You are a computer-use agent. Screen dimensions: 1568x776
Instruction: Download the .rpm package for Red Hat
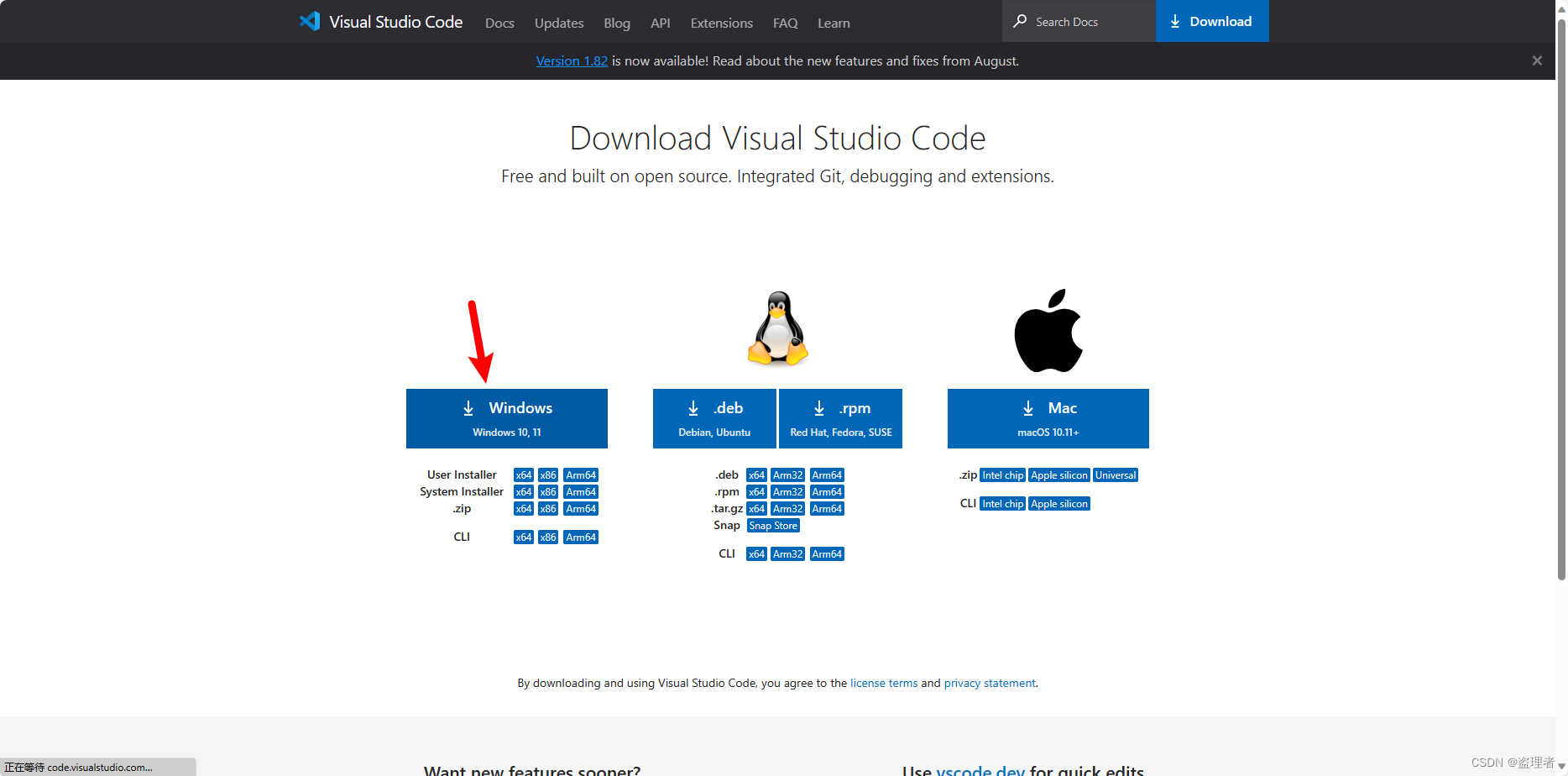pos(840,418)
